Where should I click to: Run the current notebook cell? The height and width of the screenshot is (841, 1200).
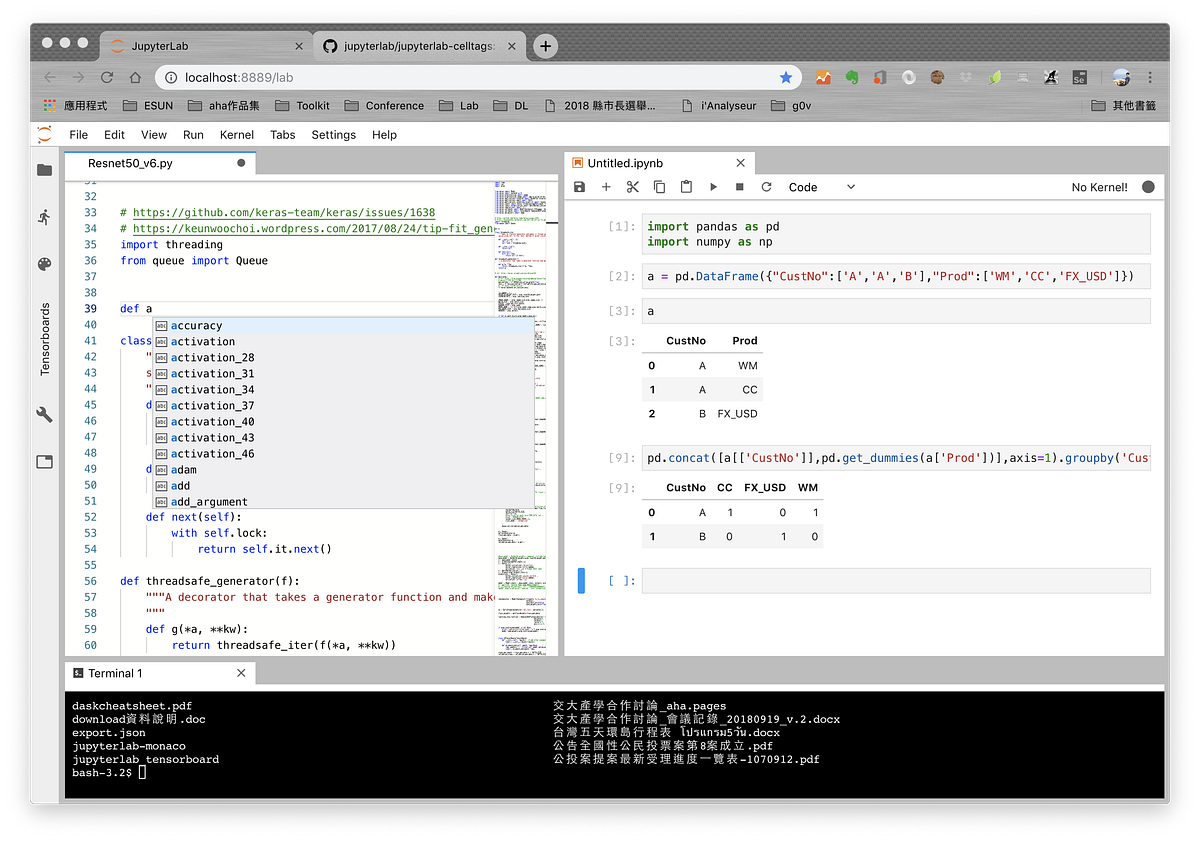click(x=713, y=187)
